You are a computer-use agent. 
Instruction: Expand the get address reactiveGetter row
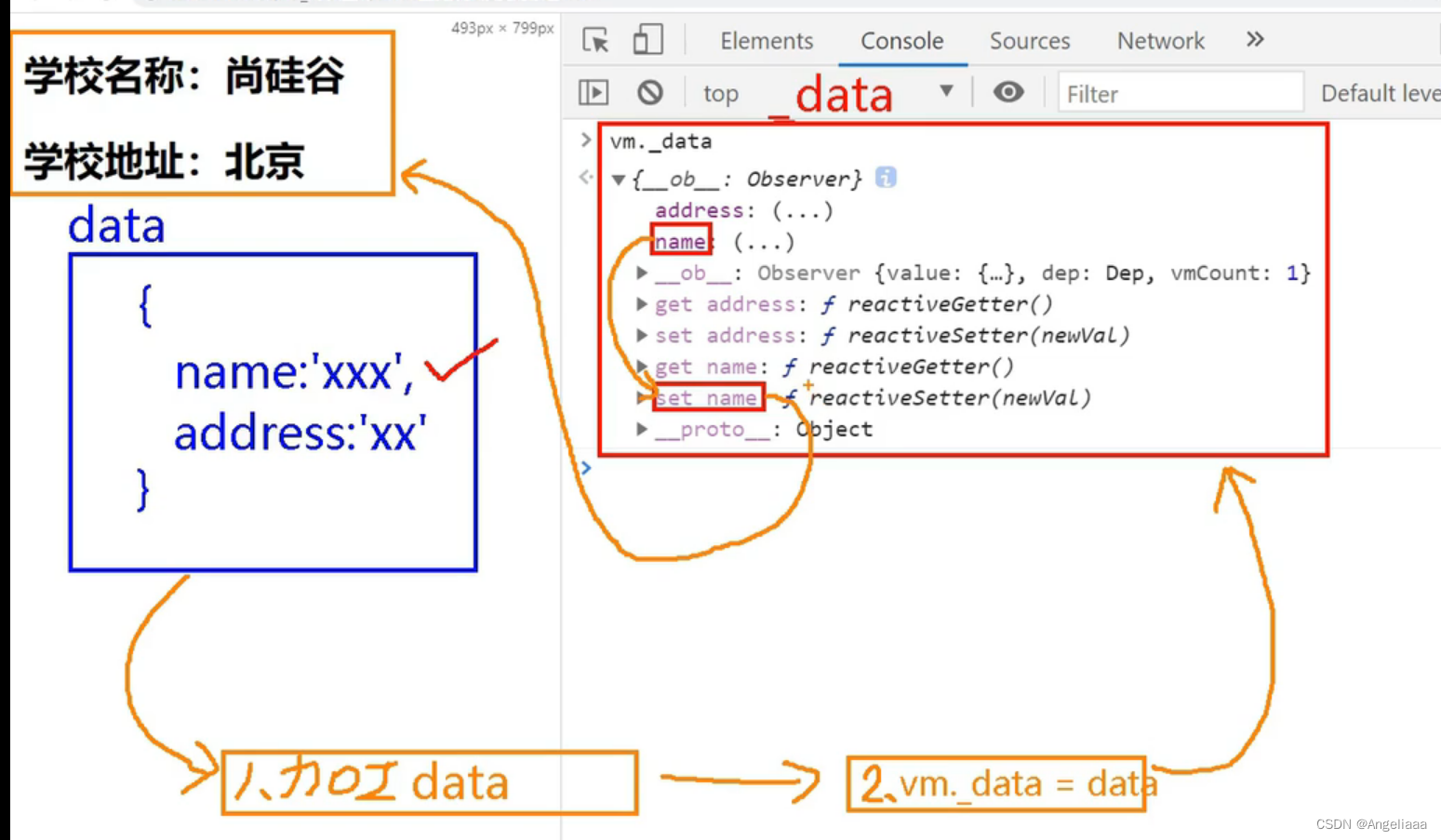click(x=642, y=303)
